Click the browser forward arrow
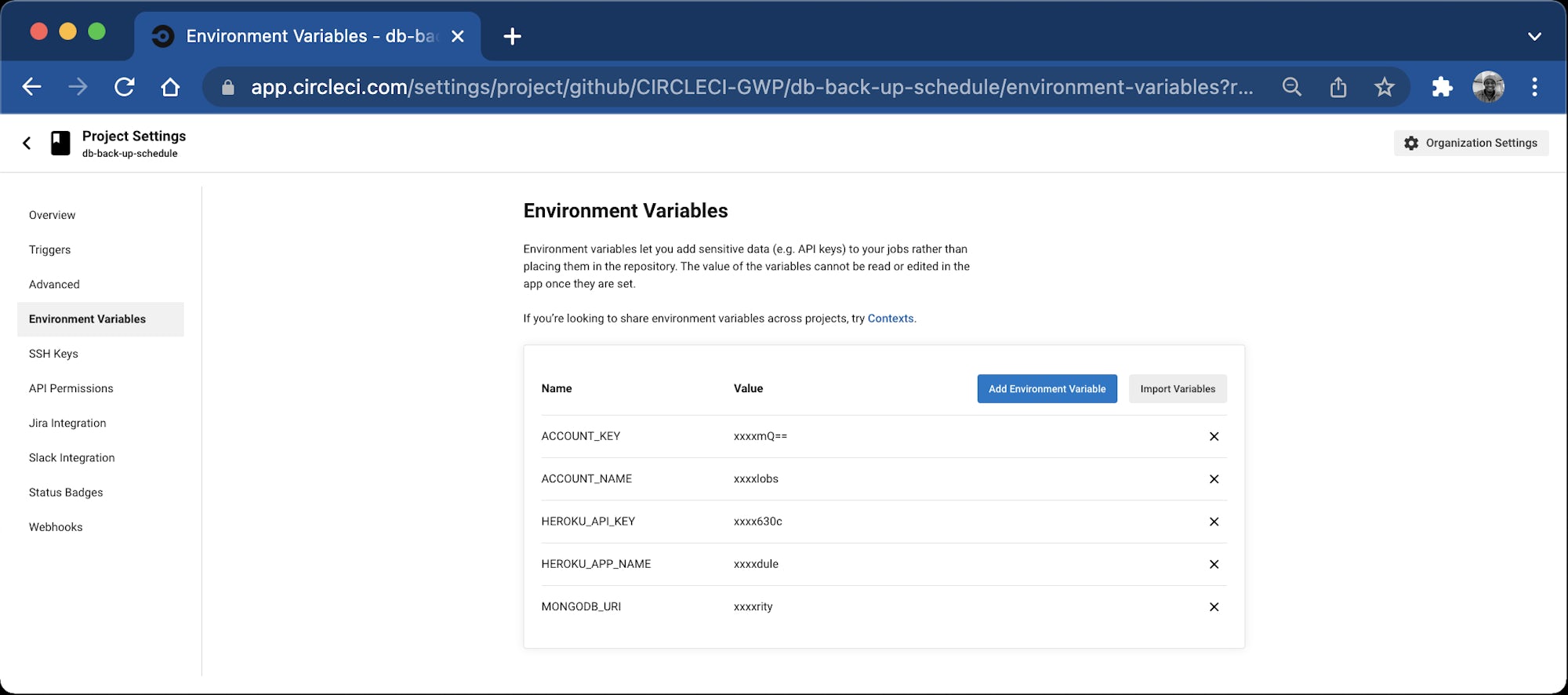 [78, 86]
